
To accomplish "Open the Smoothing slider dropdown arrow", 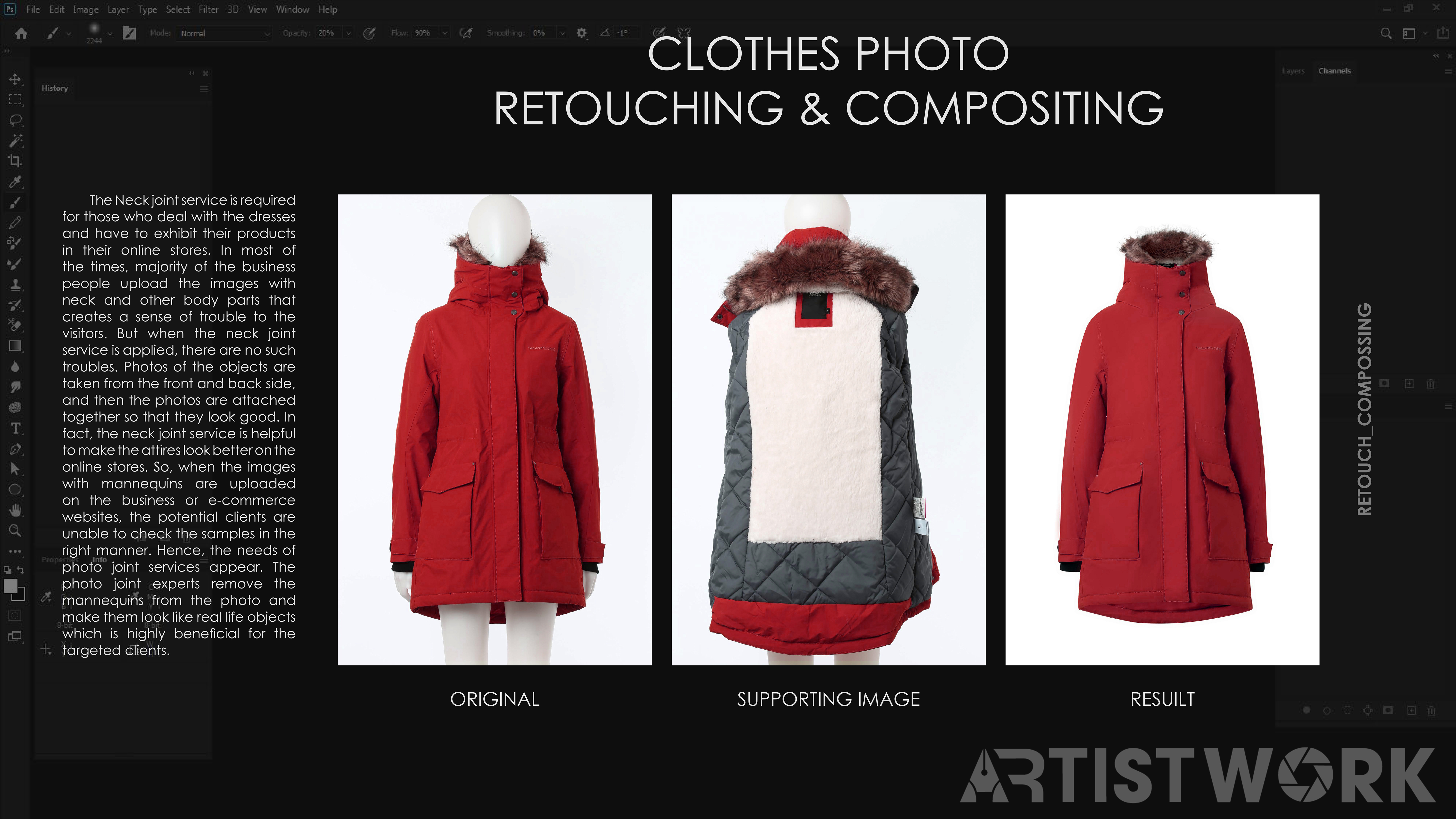I will click(x=563, y=33).
